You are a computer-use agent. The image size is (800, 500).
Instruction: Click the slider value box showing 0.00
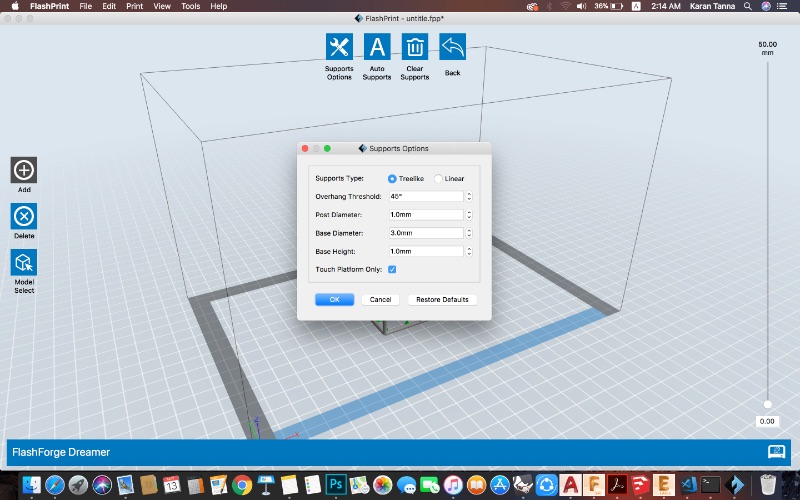click(x=767, y=421)
